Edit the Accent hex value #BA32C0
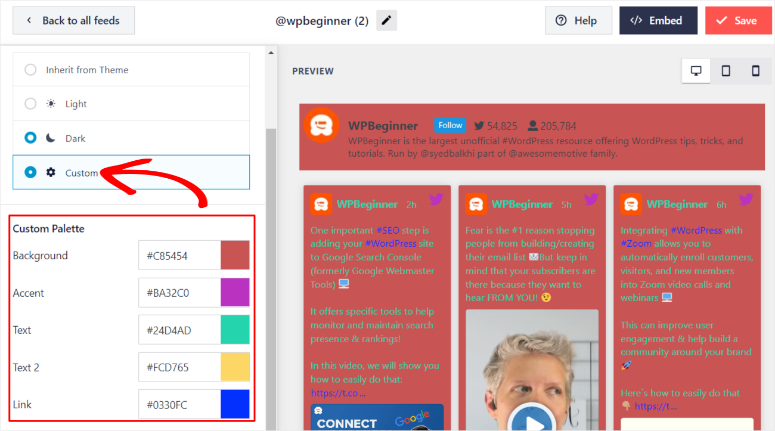 click(179, 293)
